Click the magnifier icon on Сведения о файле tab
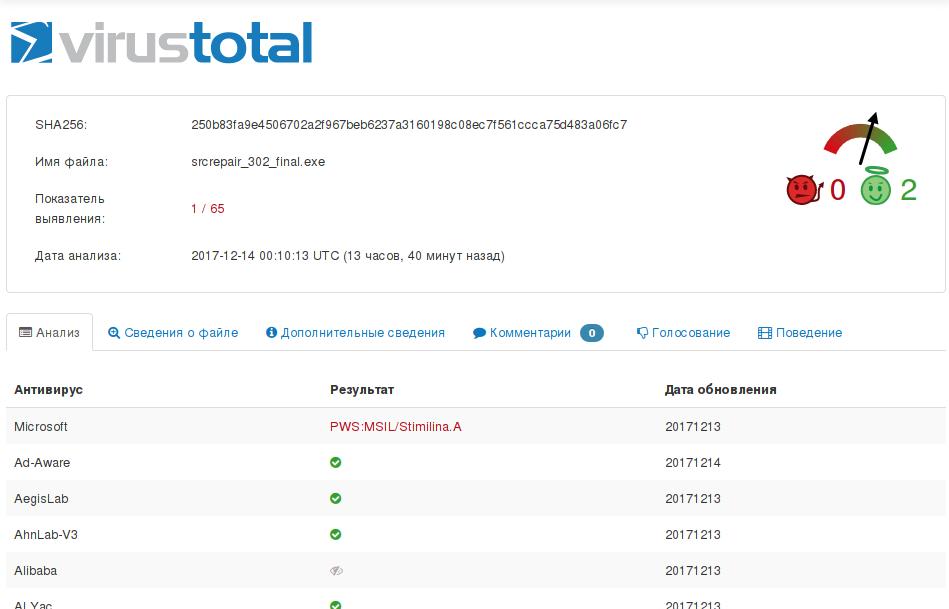The height and width of the screenshot is (609, 949). tap(114, 332)
